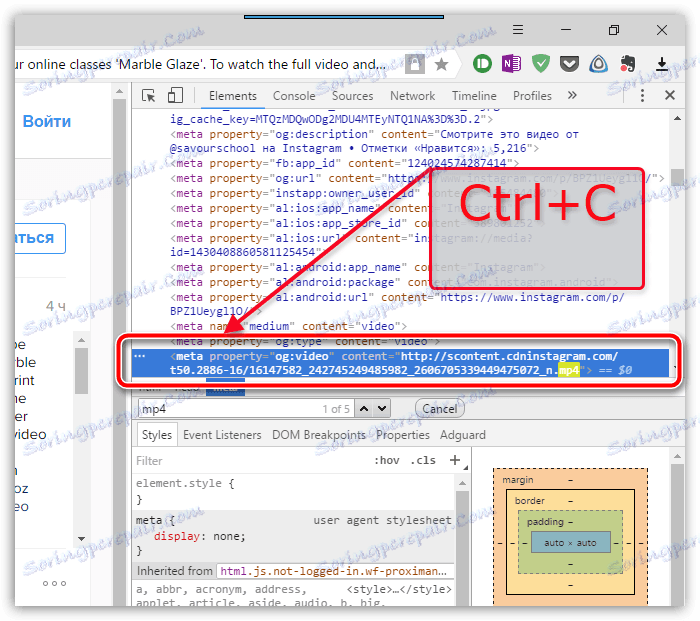Screen dimensions: 700x621
Task: Open the Adguard sidebar tab
Action: [462, 435]
